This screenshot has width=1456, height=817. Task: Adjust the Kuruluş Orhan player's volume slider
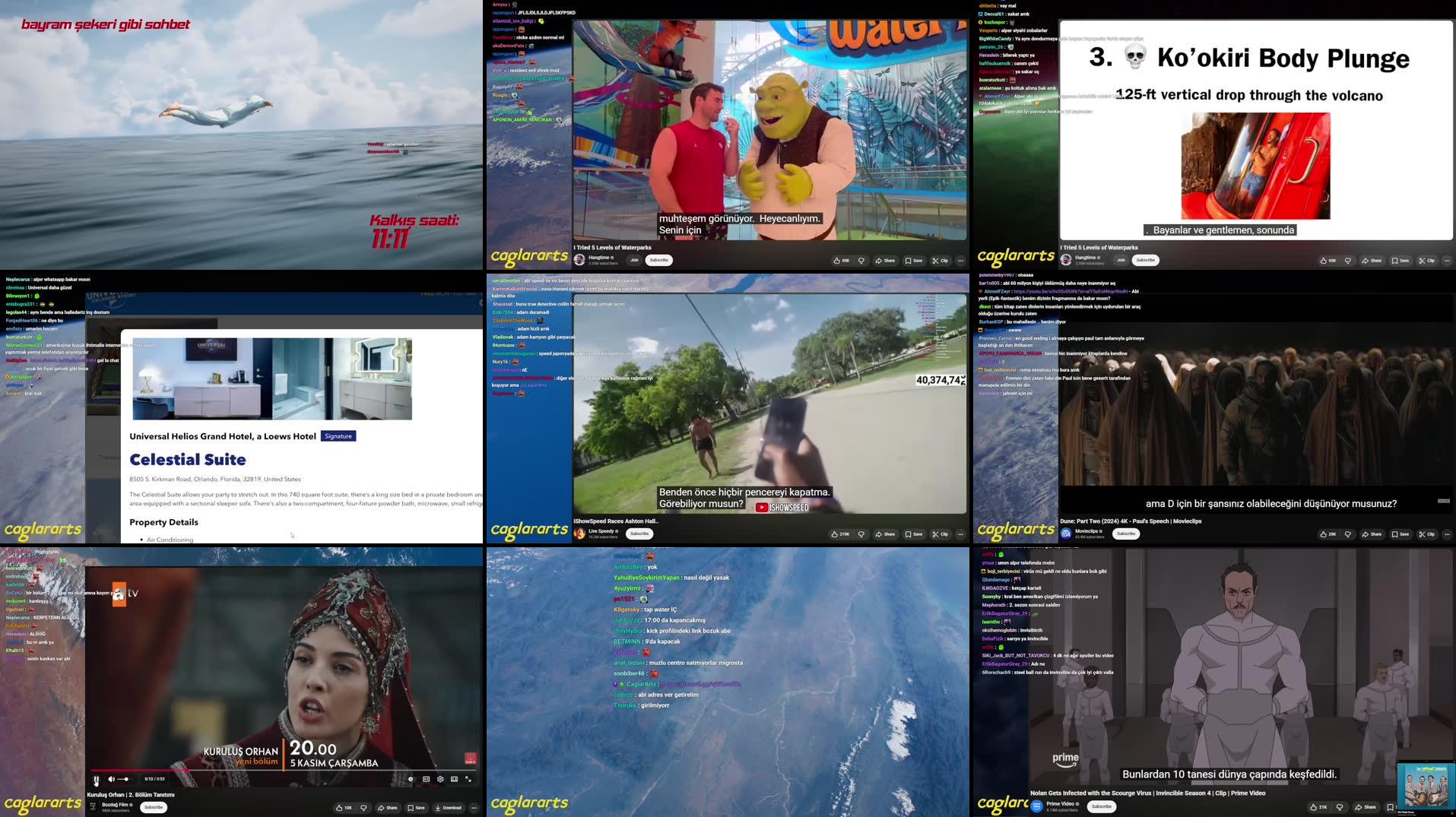pyautogui.click(x=123, y=779)
